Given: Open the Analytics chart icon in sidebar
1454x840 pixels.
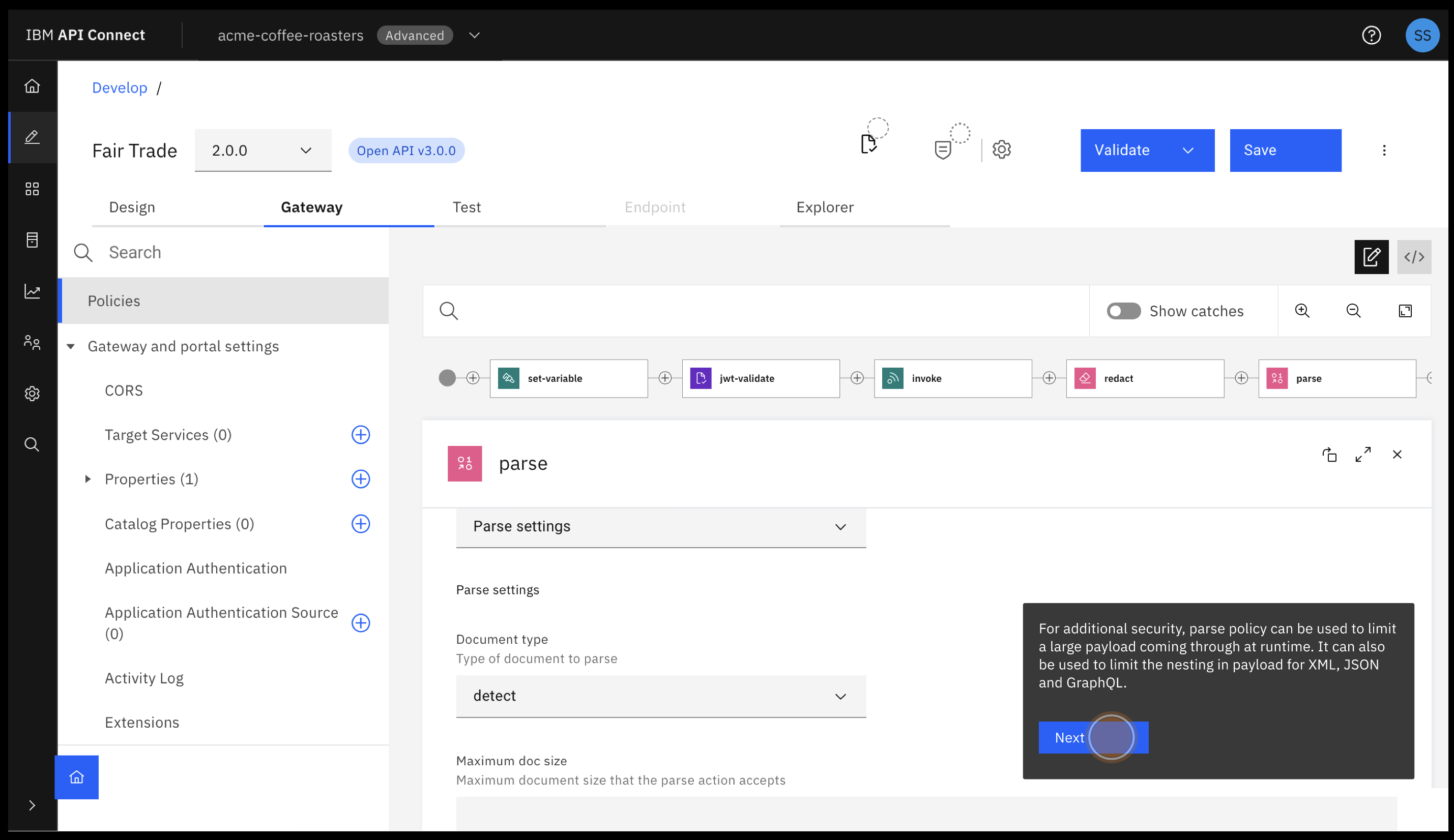Looking at the screenshot, I should 33,291.
